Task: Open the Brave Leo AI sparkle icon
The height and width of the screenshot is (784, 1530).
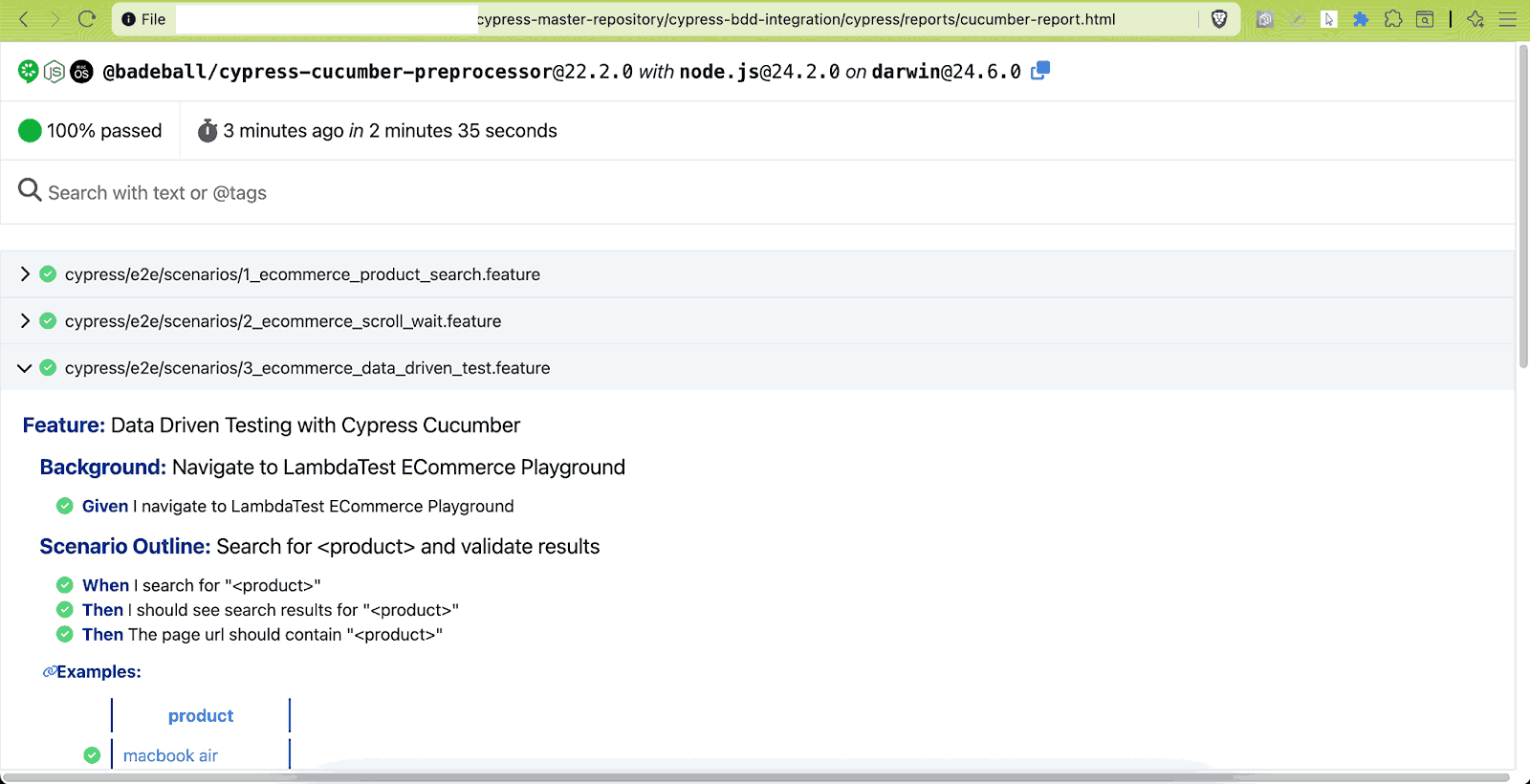Action: click(1475, 19)
